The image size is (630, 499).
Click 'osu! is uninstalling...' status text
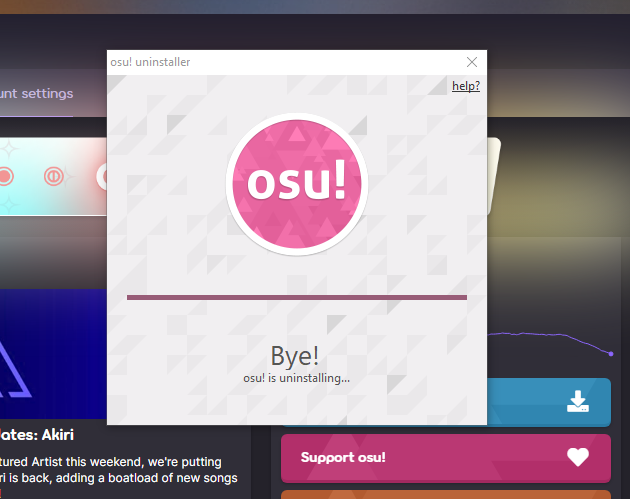coord(297,378)
